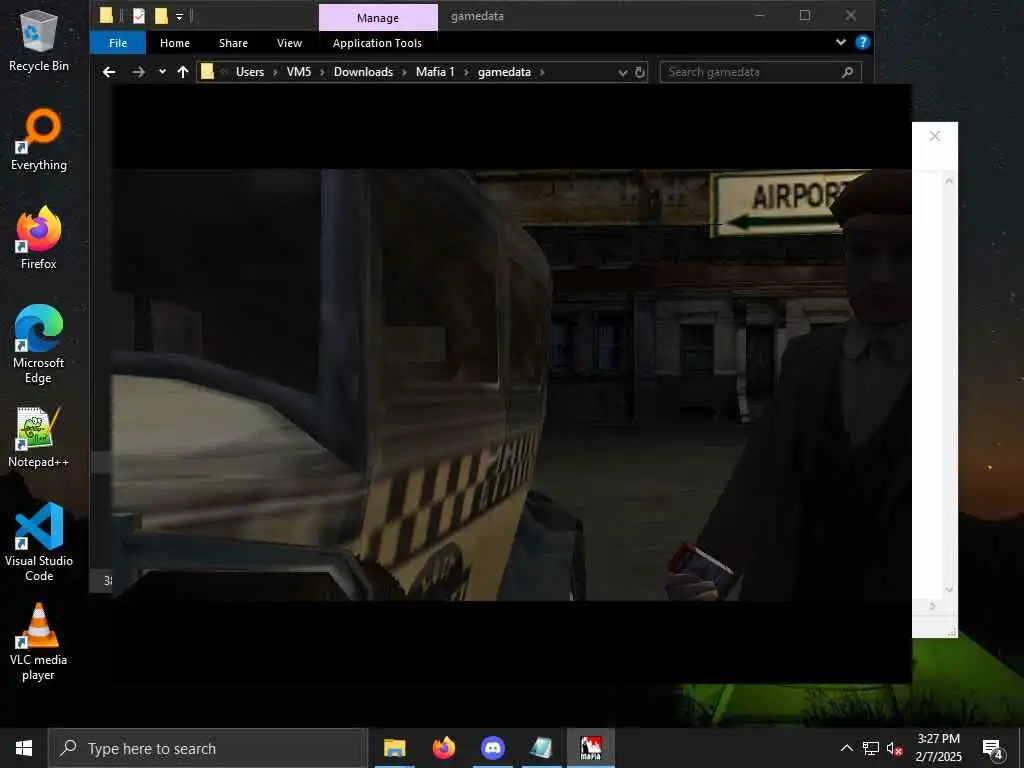Click the magnifier icon in the search box
Screen dimensions: 1024x768
click(847, 72)
